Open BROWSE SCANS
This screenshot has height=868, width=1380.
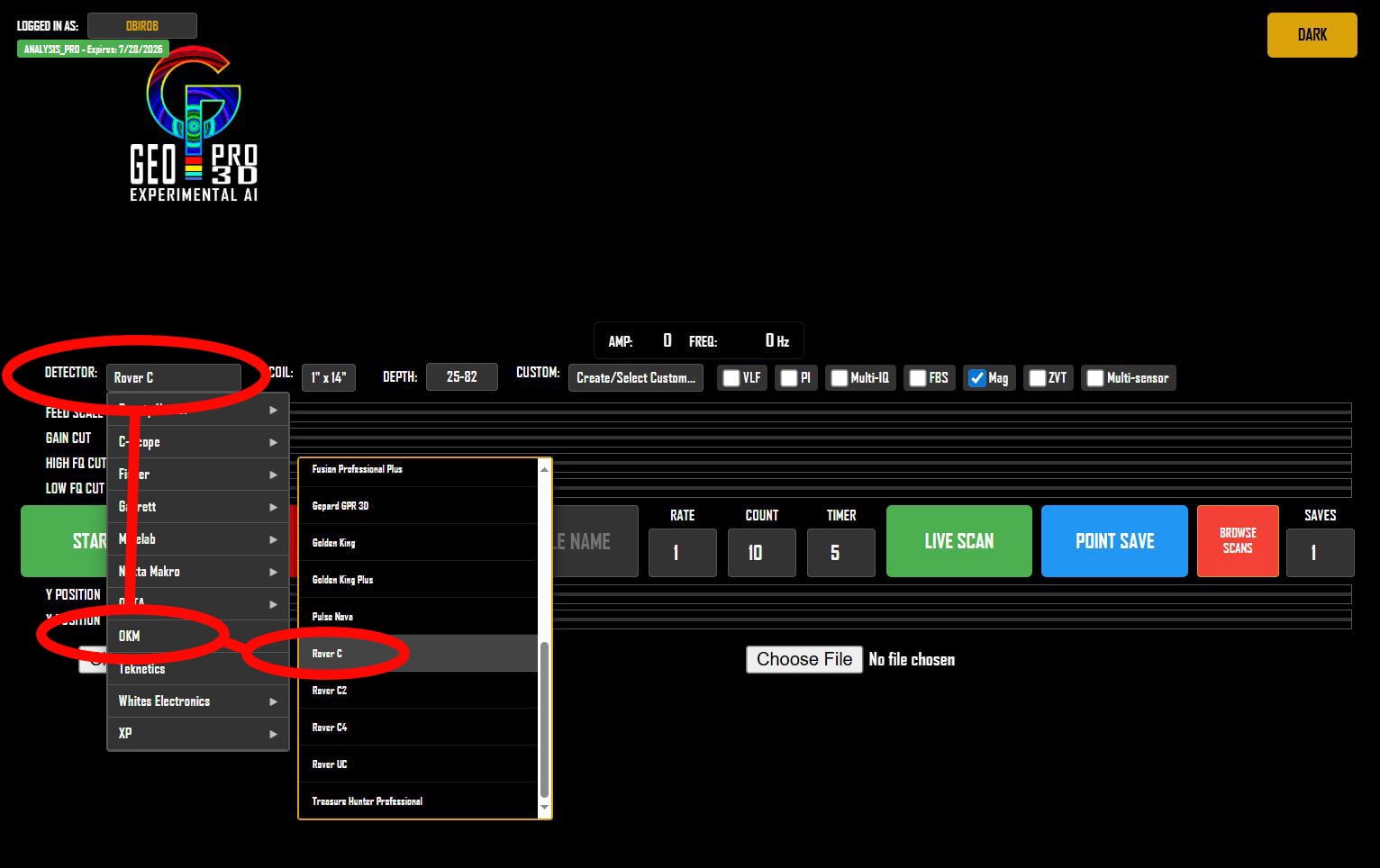(1238, 541)
